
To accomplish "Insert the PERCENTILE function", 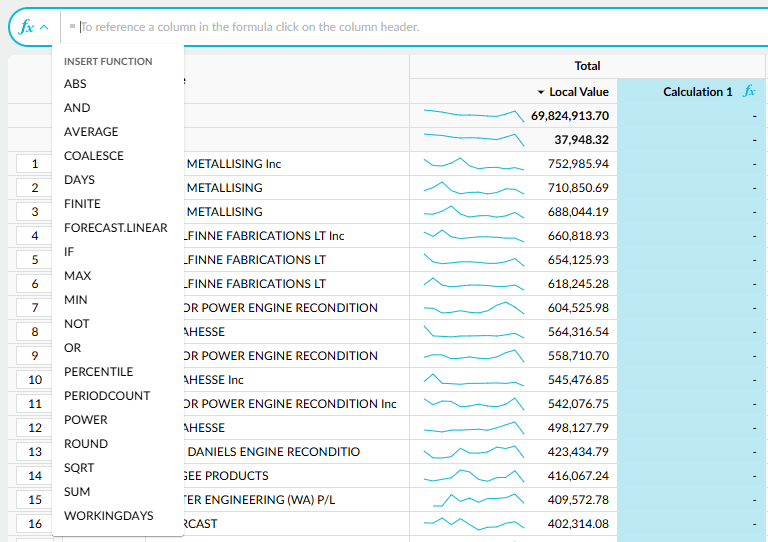I will pyautogui.click(x=98, y=372).
